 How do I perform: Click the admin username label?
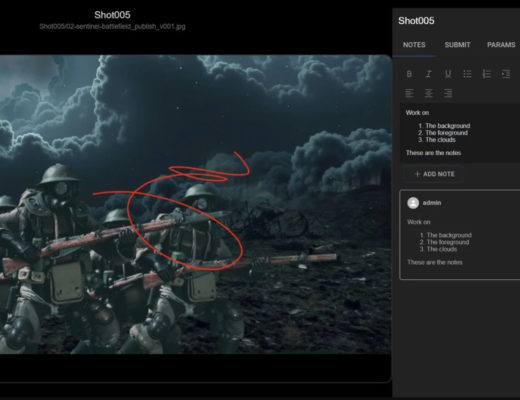tap(432, 203)
